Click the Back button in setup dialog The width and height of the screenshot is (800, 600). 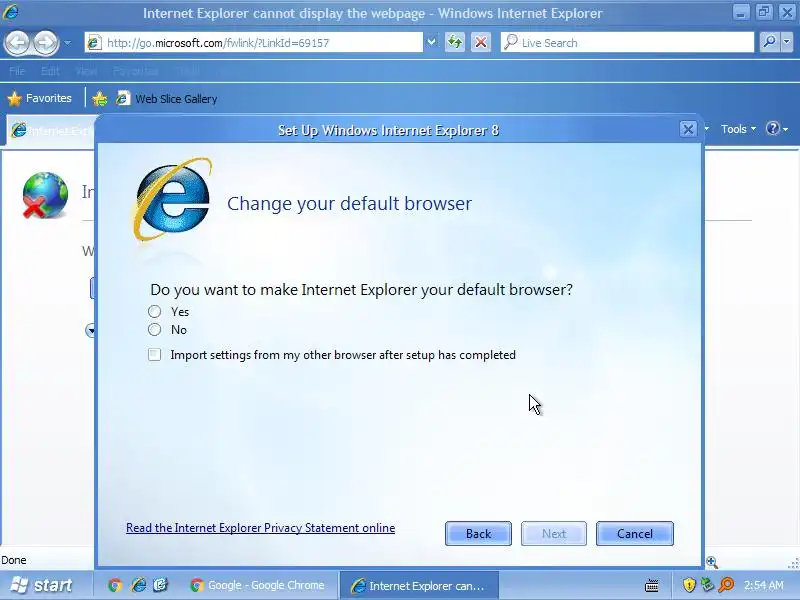(478, 534)
